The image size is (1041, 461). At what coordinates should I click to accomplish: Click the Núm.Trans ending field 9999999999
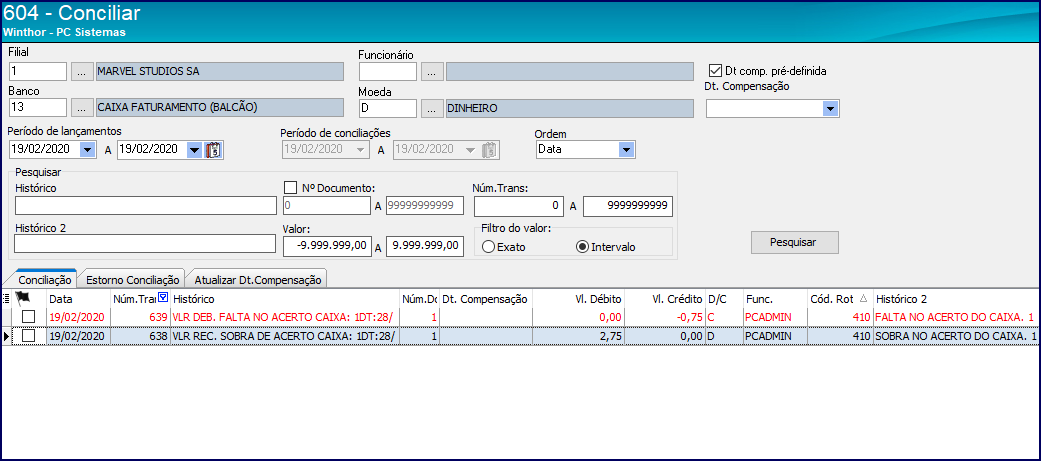coord(628,207)
